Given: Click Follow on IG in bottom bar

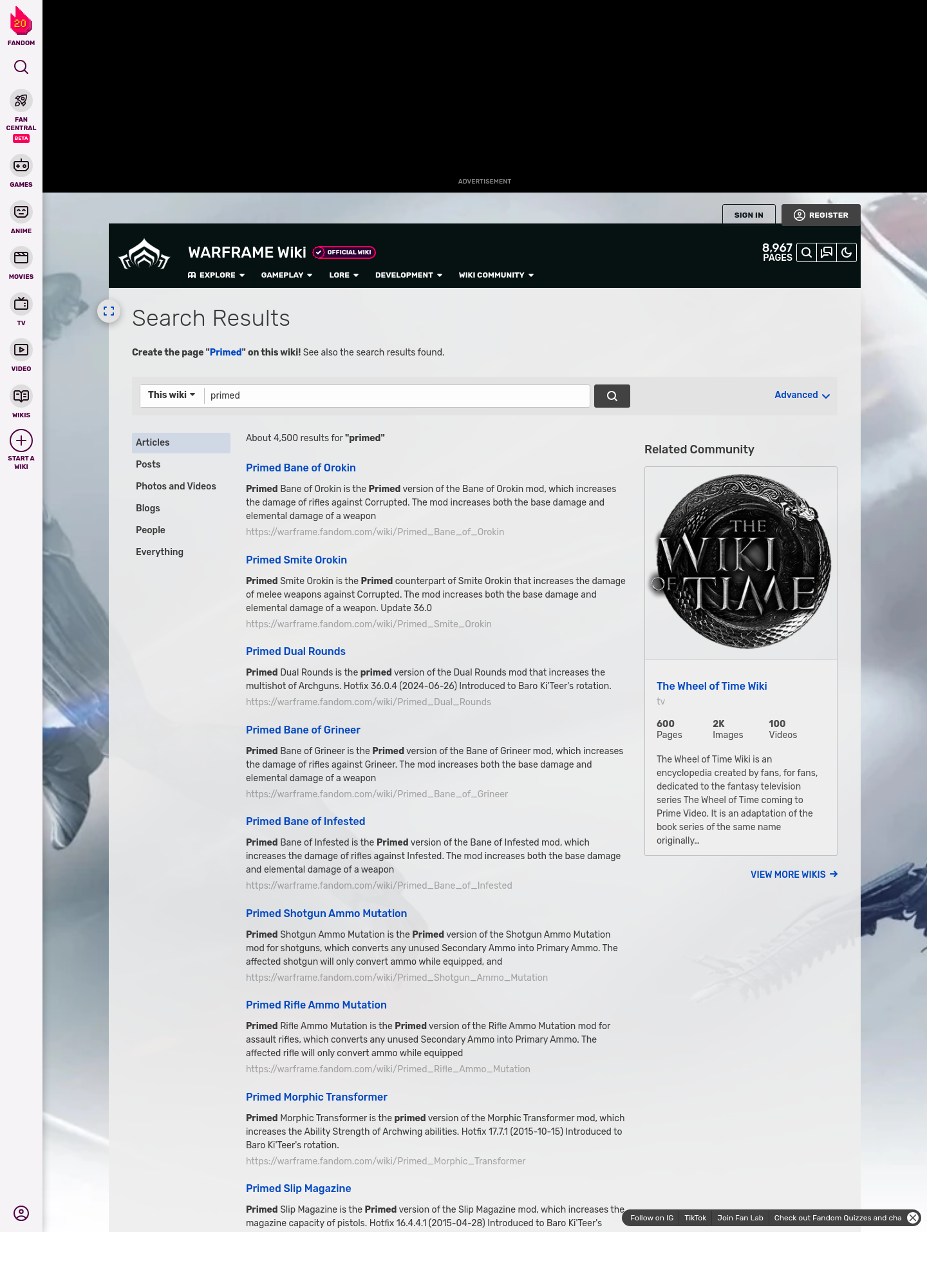Looking at the screenshot, I should pyautogui.click(x=651, y=1218).
